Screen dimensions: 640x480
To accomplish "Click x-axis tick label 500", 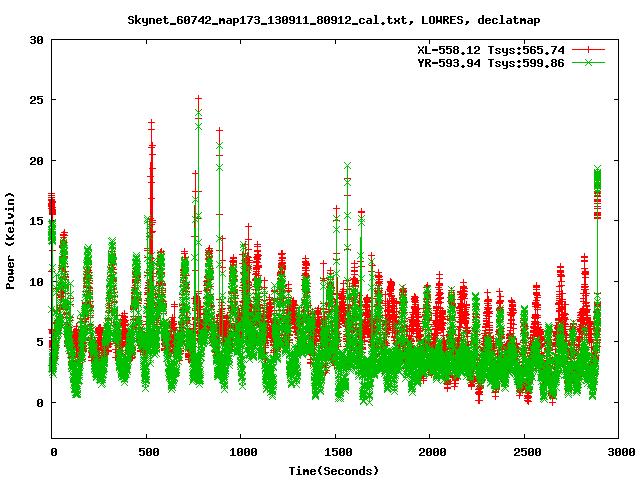I will click(x=149, y=452).
